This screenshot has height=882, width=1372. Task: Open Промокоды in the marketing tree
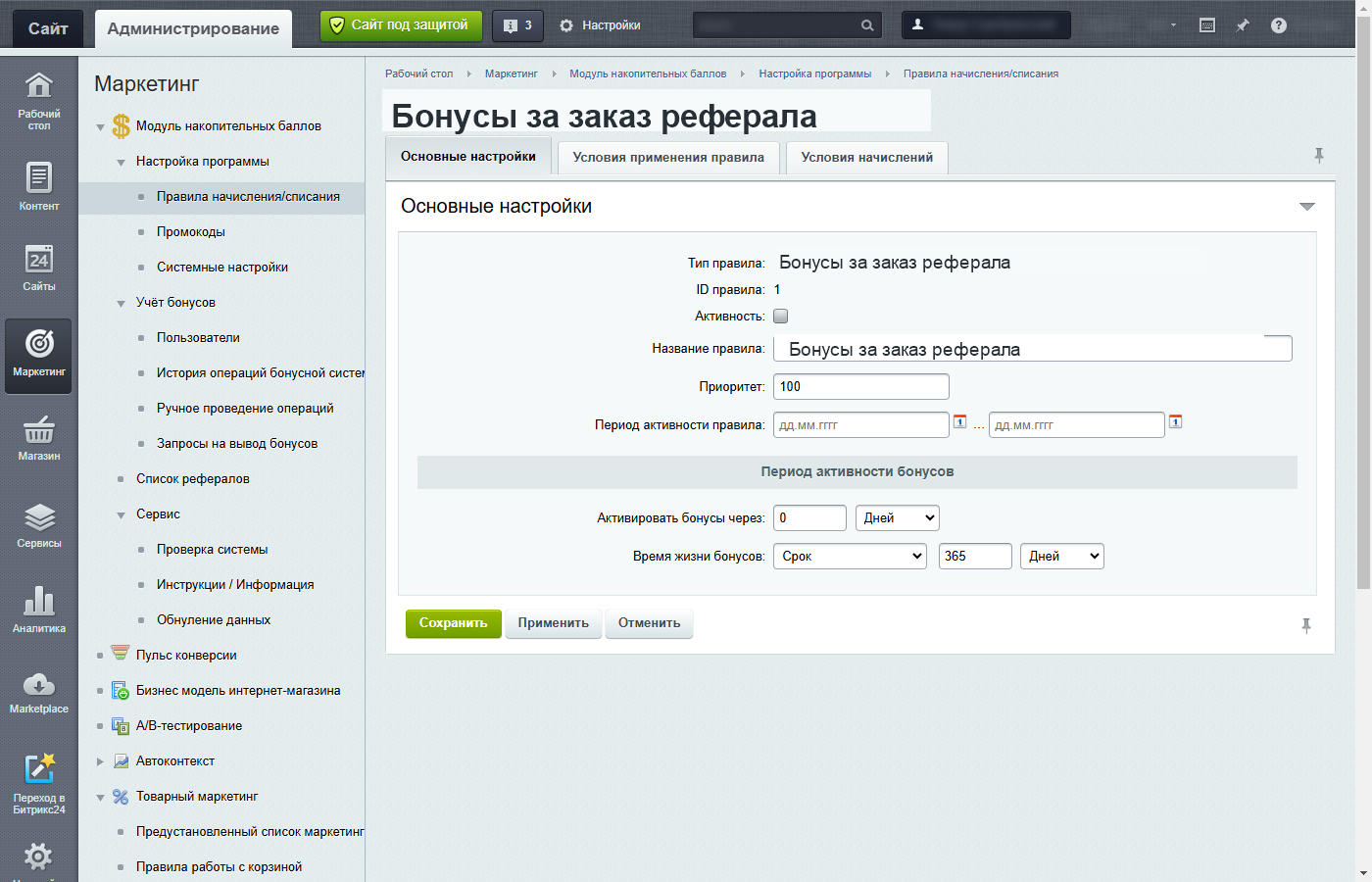191,232
